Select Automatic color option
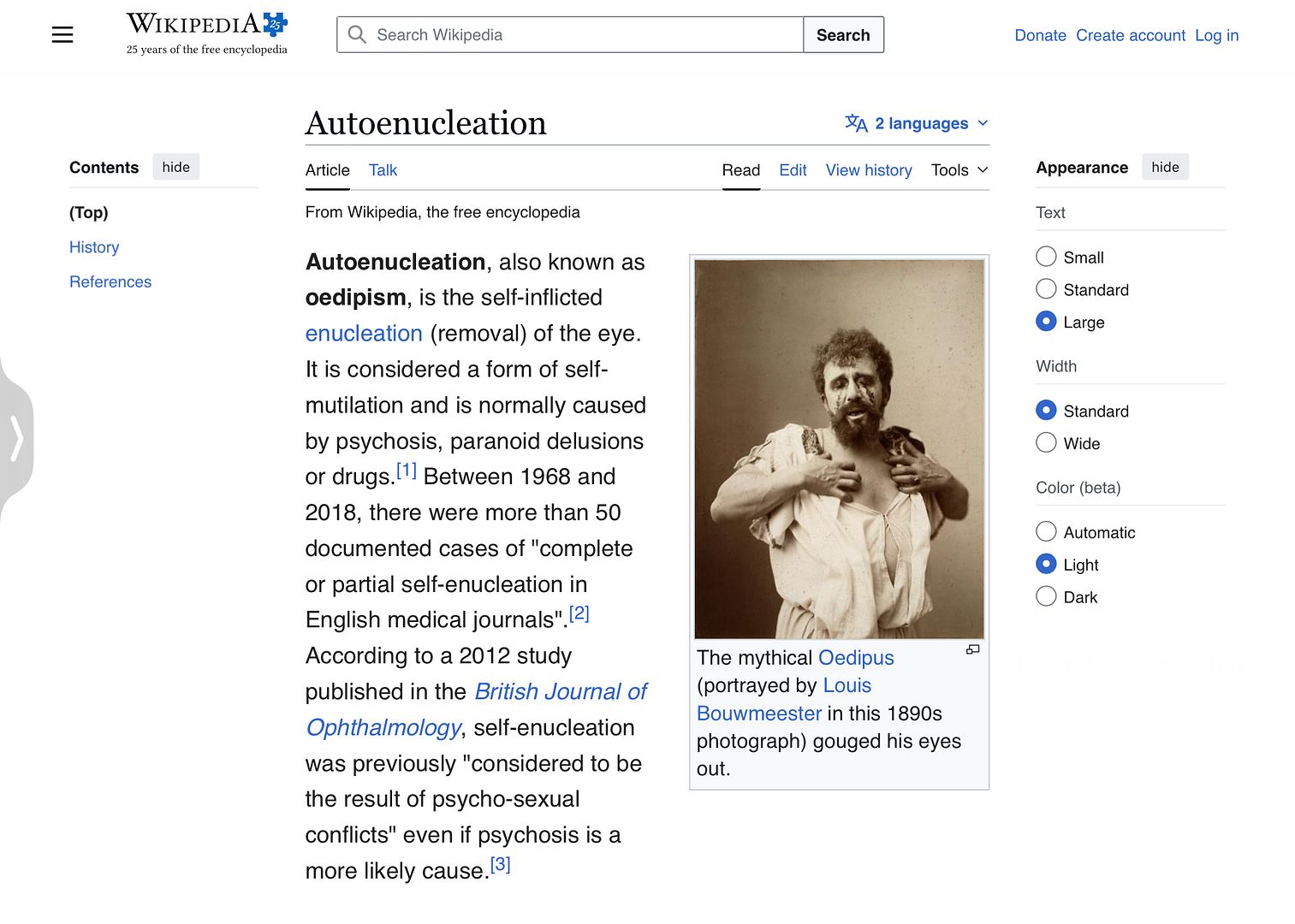The image size is (1295, 924). tap(1046, 532)
